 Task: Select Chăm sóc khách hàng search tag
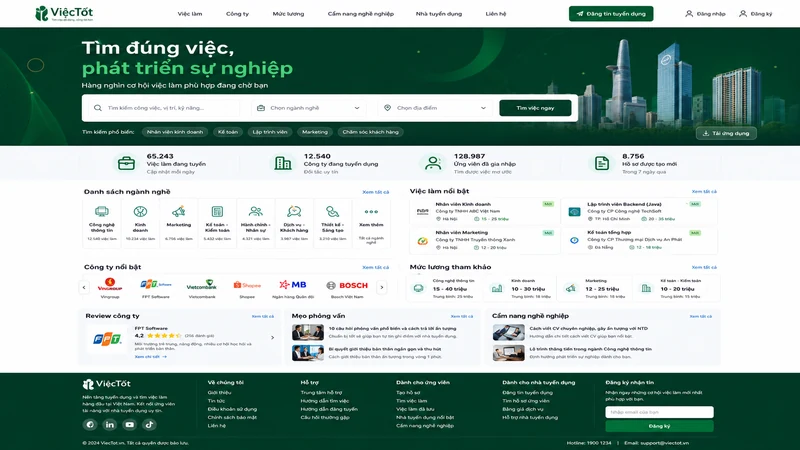(x=370, y=132)
